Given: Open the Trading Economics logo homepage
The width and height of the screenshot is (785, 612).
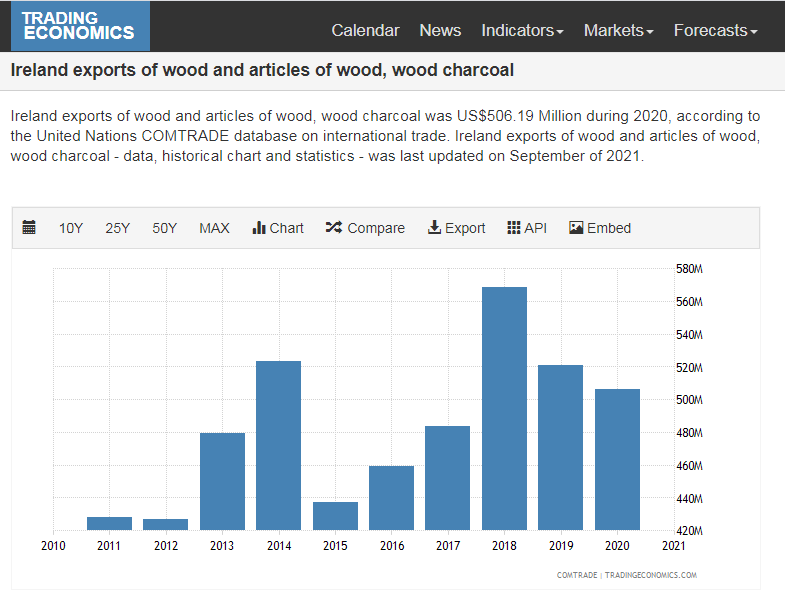Looking at the screenshot, I should point(79,26).
